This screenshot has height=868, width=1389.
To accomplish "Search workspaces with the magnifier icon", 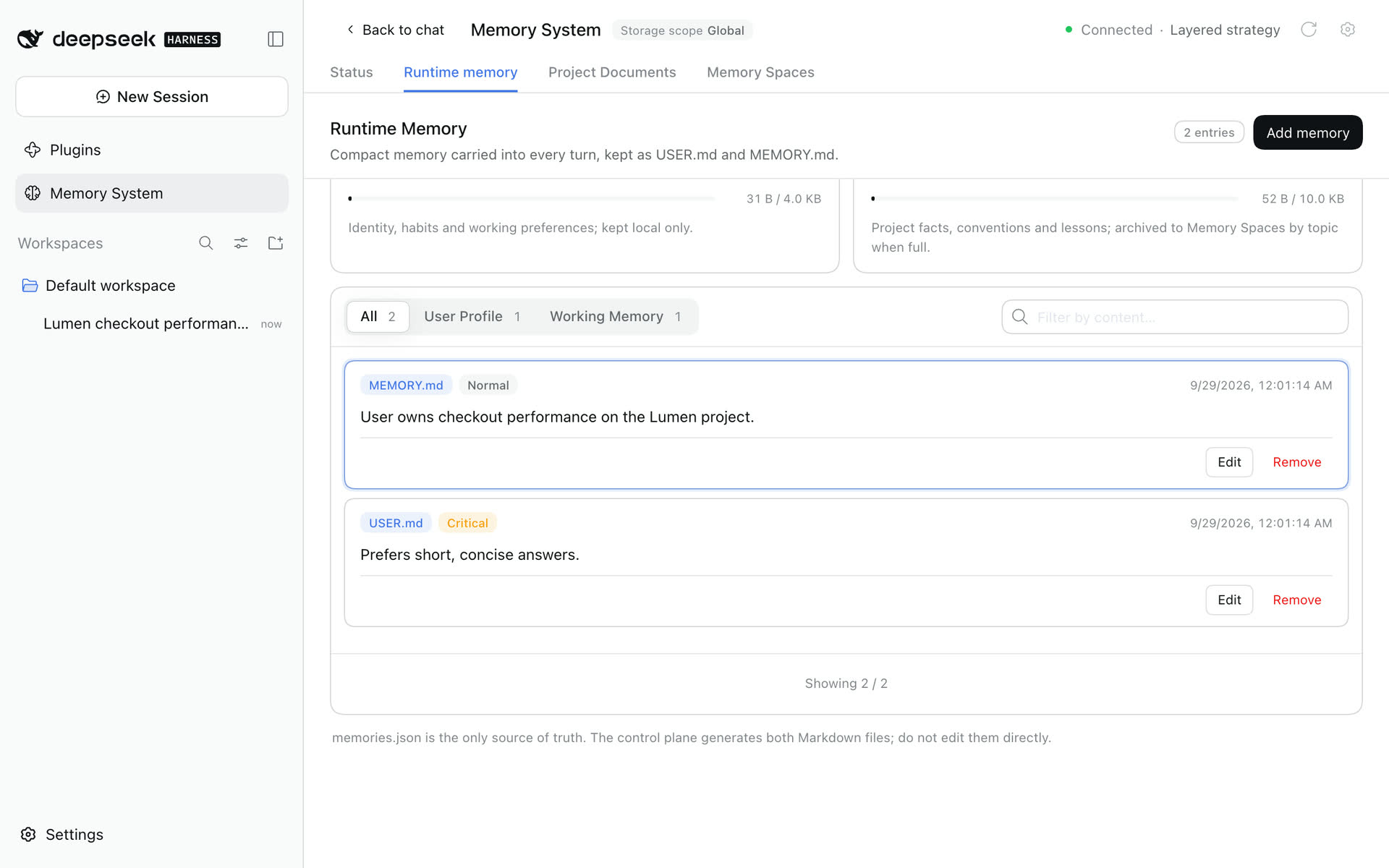I will (x=206, y=243).
